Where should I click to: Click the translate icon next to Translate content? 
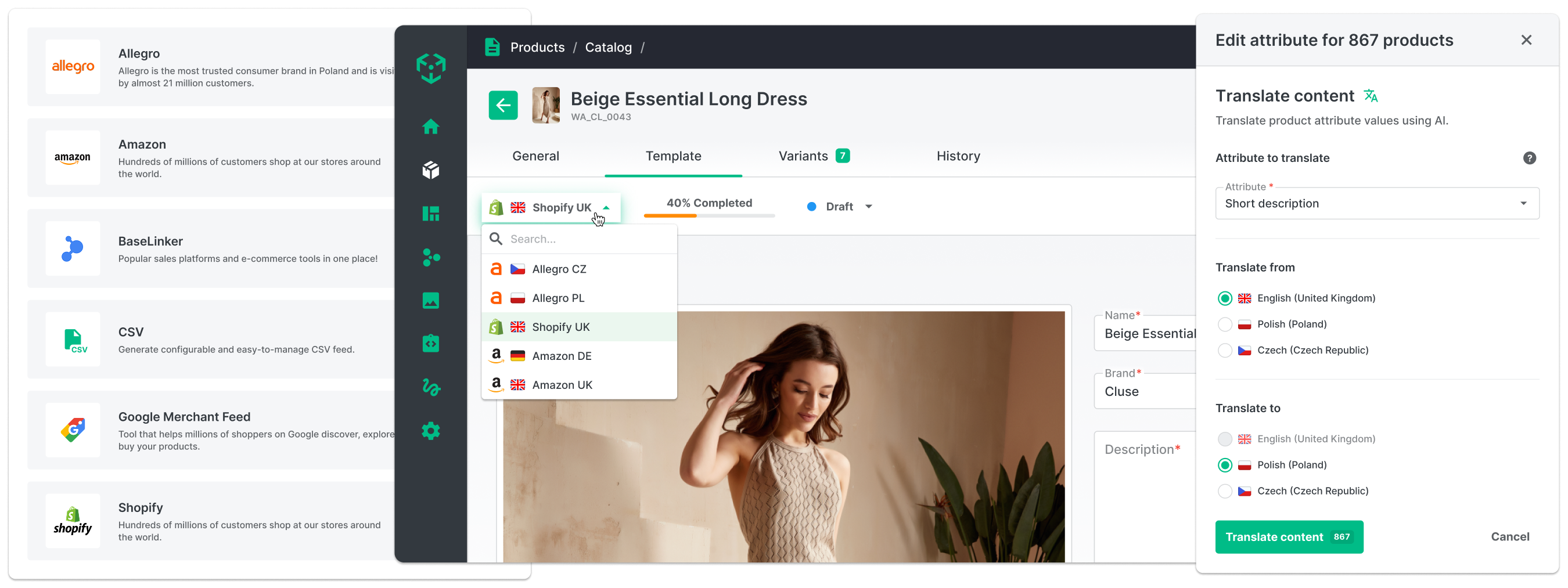tap(1370, 96)
